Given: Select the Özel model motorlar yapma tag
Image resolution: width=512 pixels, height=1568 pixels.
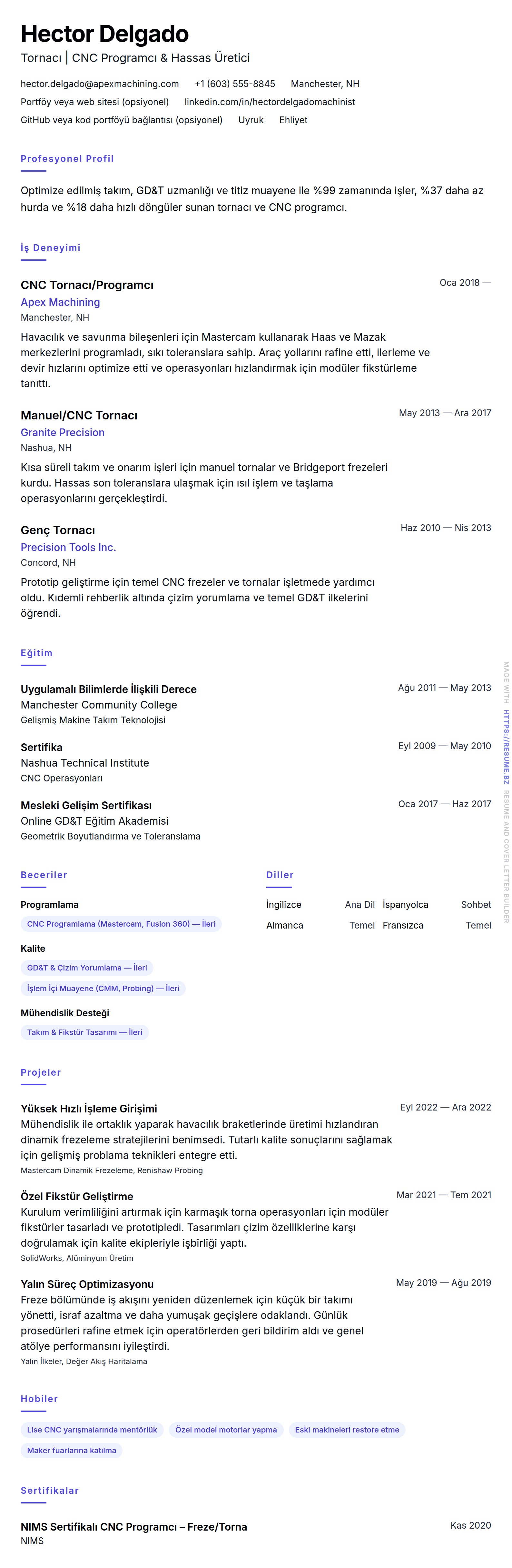Looking at the screenshot, I should coord(226,1430).
